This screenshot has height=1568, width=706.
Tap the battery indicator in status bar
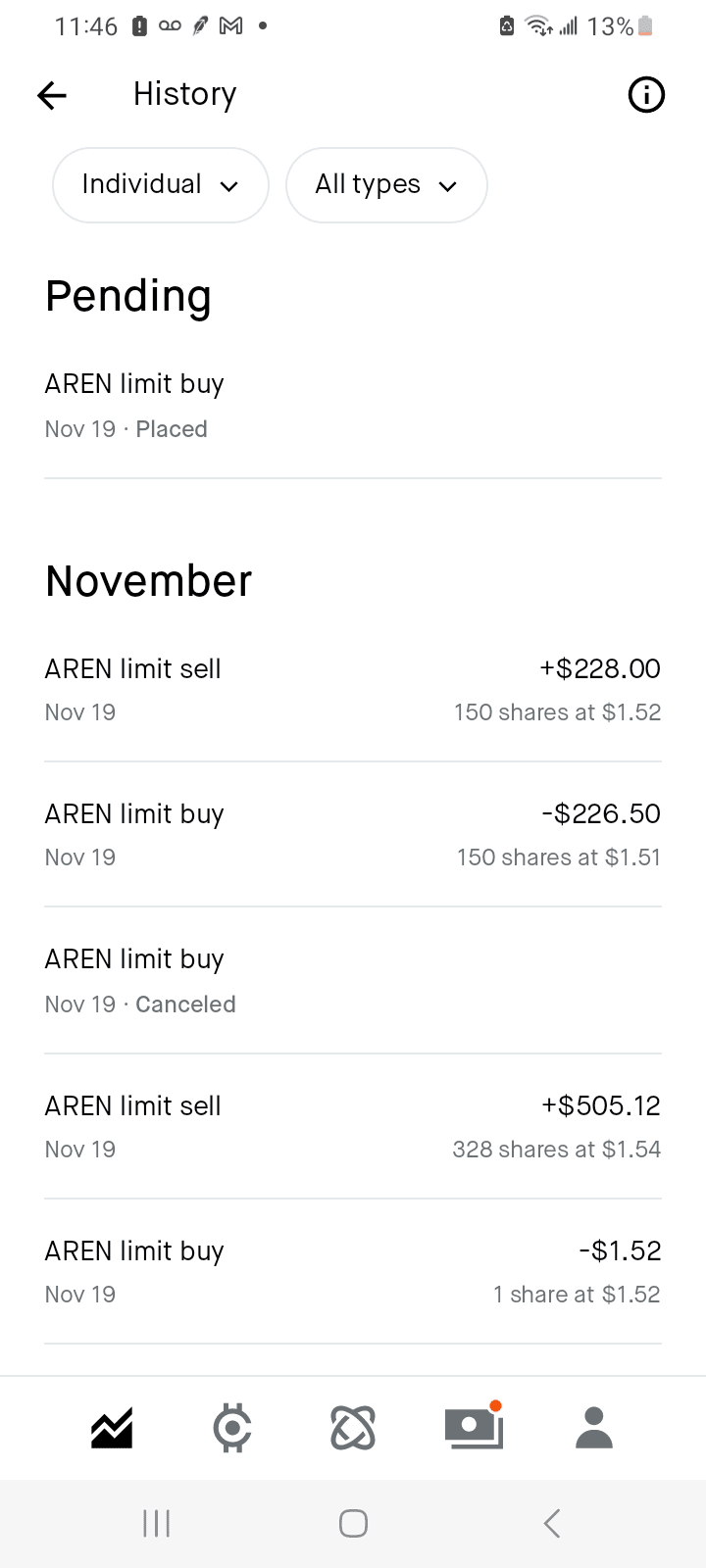[644, 26]
